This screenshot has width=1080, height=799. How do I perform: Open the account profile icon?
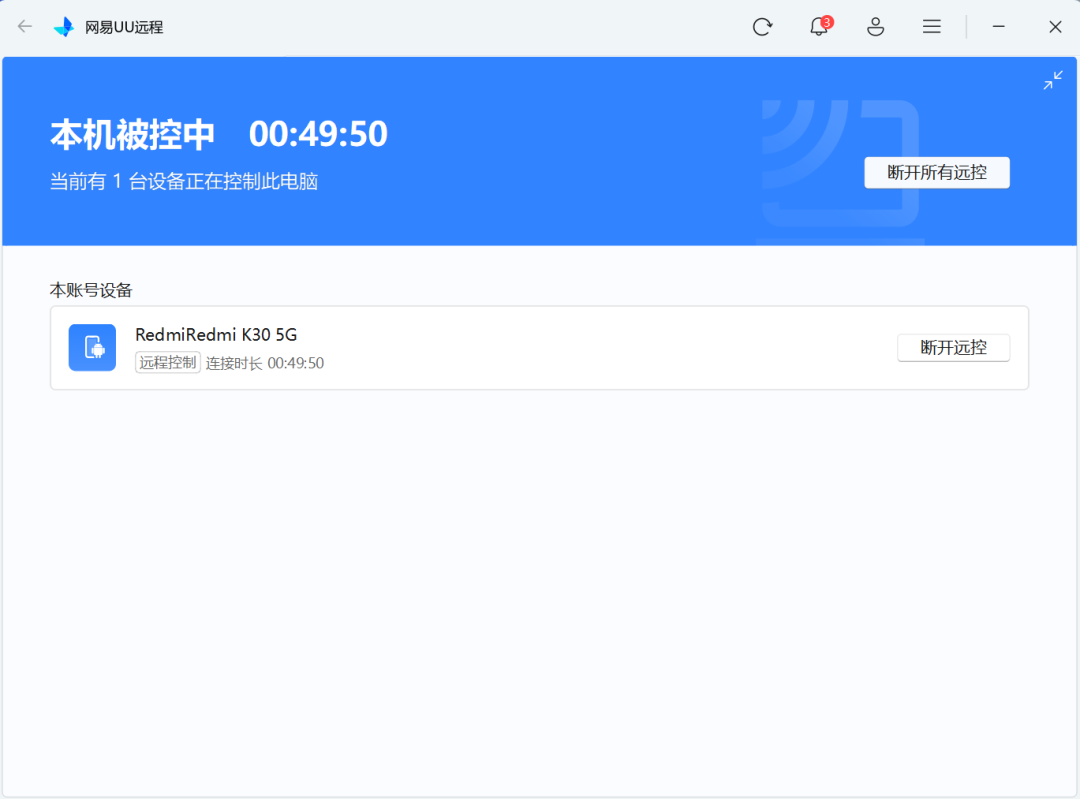click(875, 27)
